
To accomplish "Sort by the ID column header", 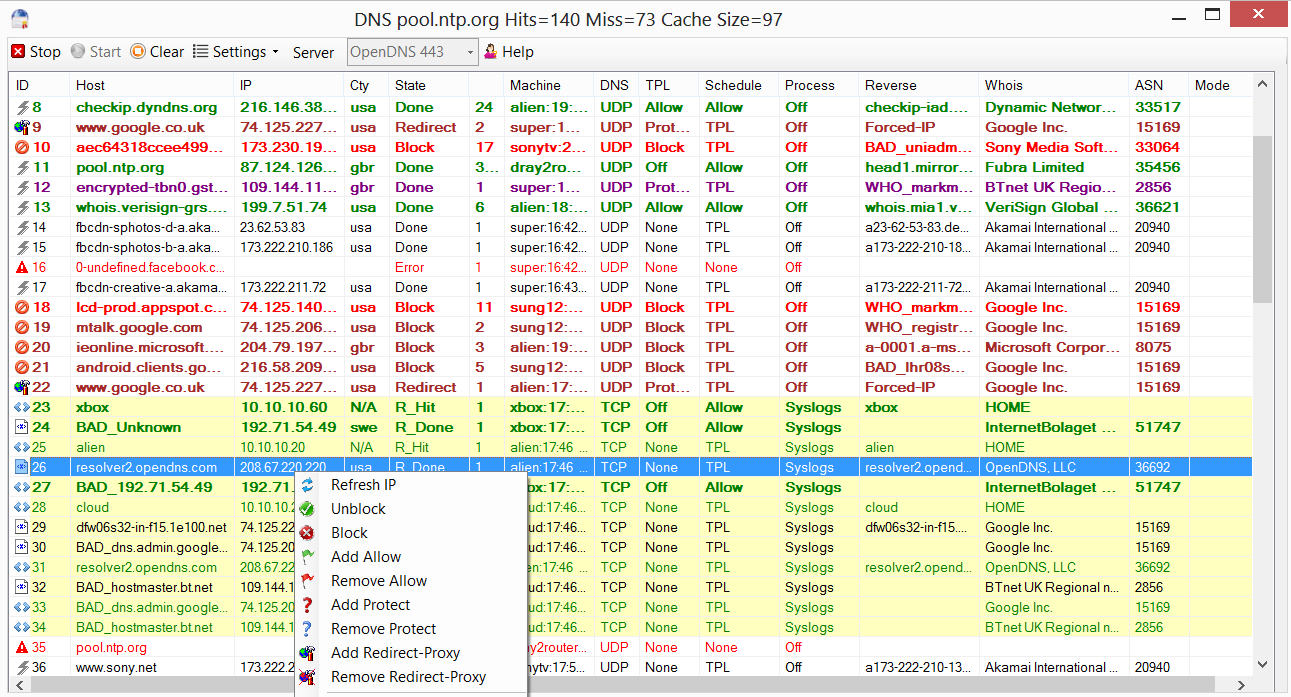I will (39, 85).
